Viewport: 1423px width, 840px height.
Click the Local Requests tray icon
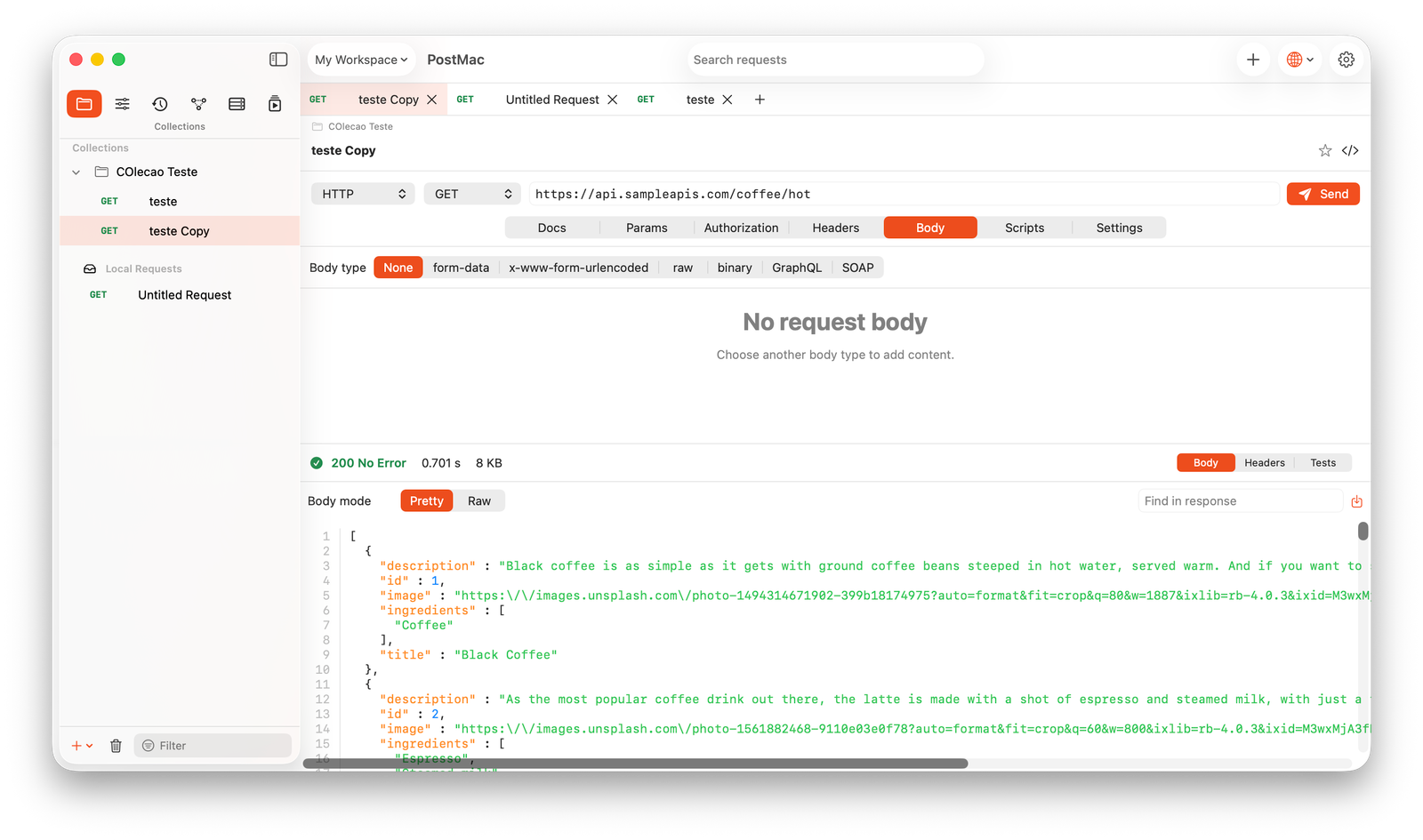point(90,268)
